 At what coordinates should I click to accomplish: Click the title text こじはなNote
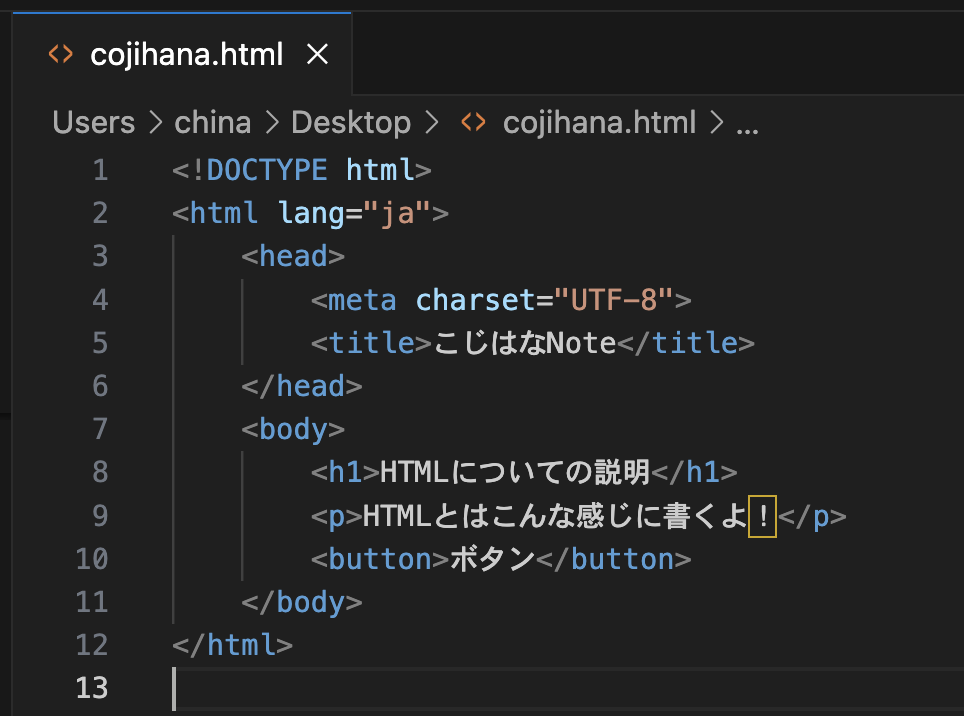coord(524,343)
